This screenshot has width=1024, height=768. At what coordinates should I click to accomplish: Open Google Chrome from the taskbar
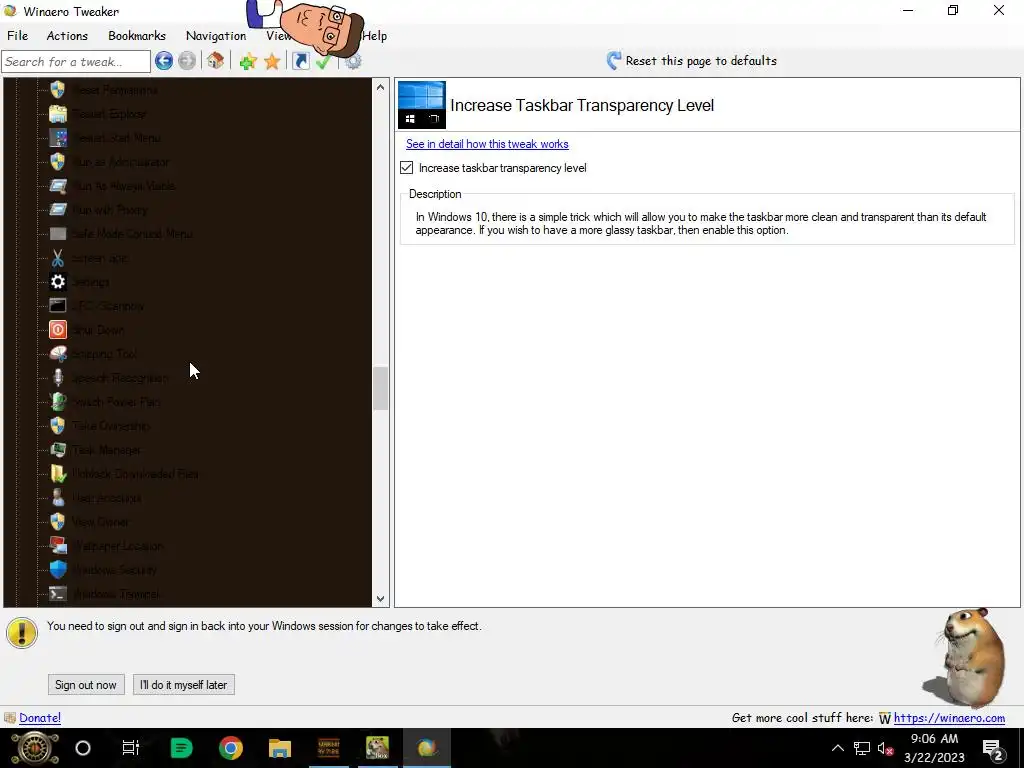click(231, 748)
